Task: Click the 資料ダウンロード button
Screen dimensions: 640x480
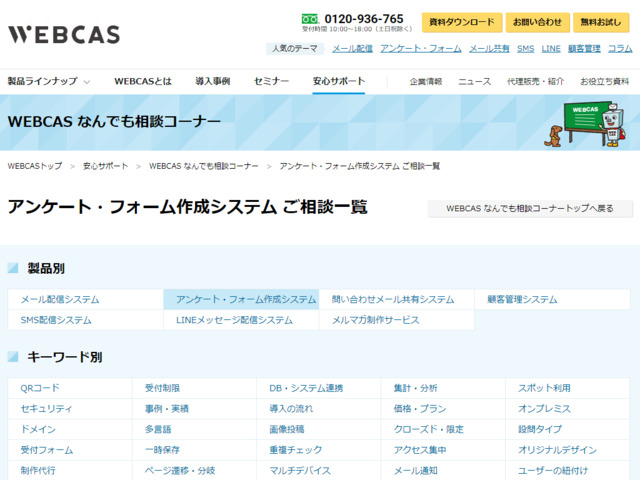Action: click(x=462, y=22)
